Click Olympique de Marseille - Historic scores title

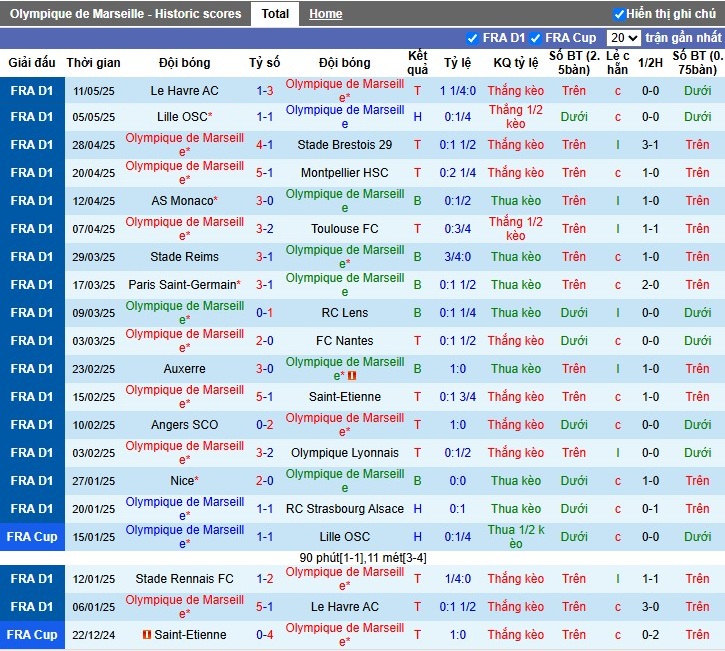click(125, 14)
